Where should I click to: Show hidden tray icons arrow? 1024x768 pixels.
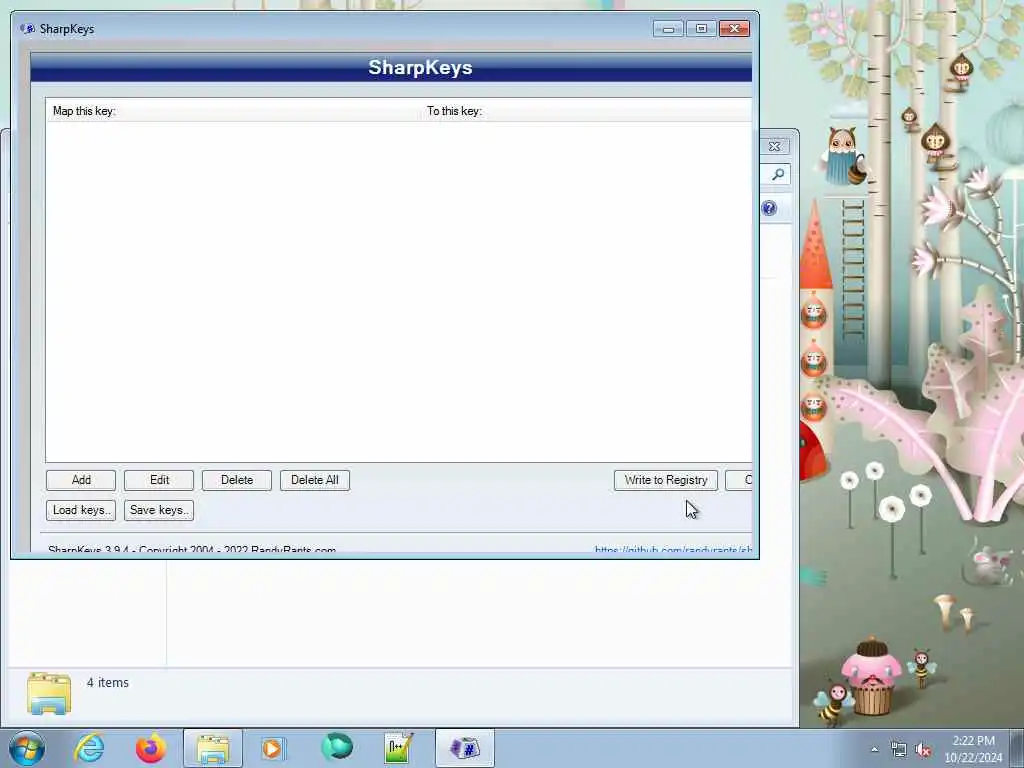[874, 750]
